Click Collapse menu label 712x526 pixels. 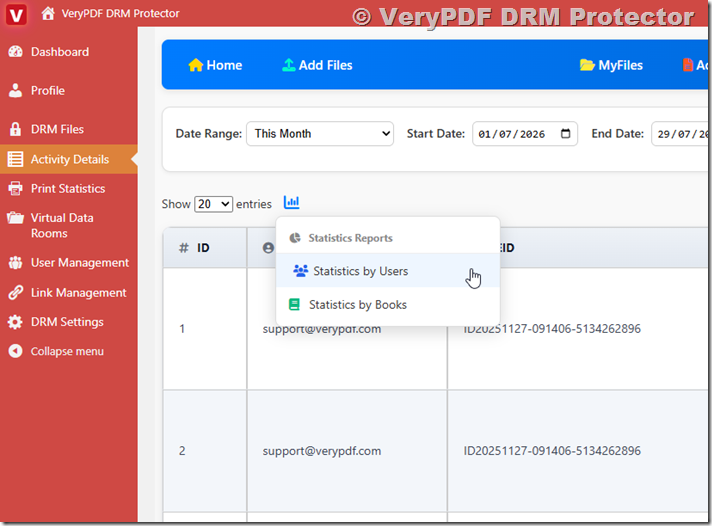click(67, 351)
